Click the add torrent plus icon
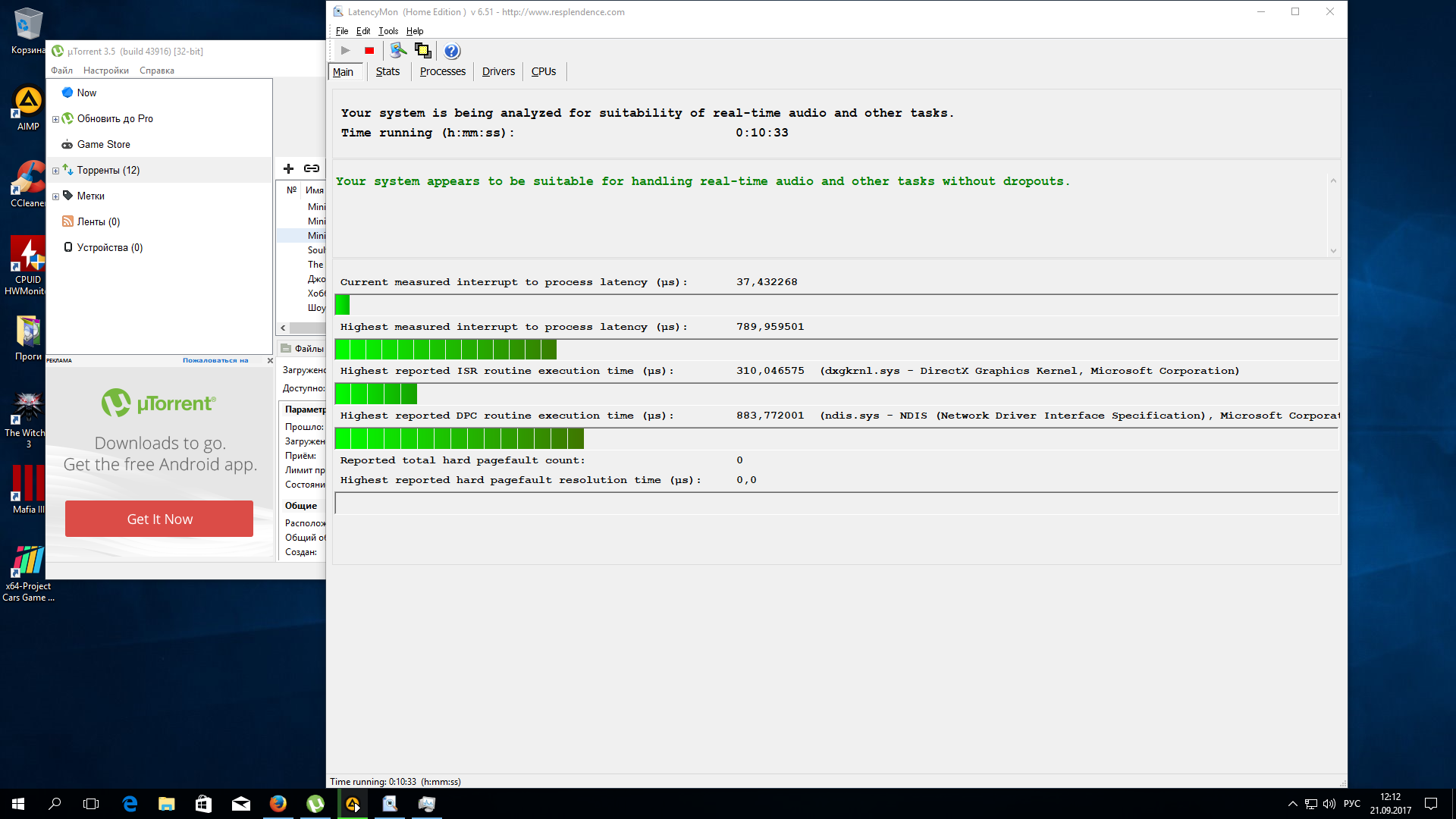 pyautogui.click(x=288, y=168)
